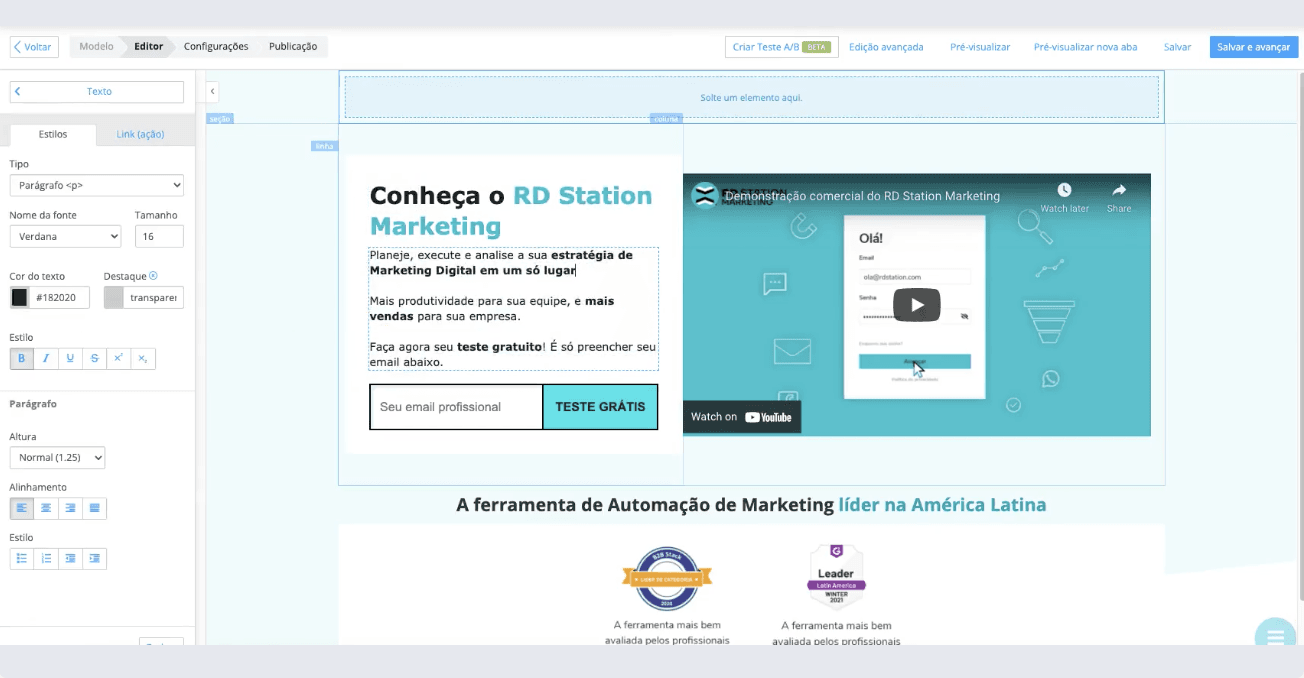Click Pré-visualizar nova aba
The image size is (1304, 678).
pos(1085,47)
